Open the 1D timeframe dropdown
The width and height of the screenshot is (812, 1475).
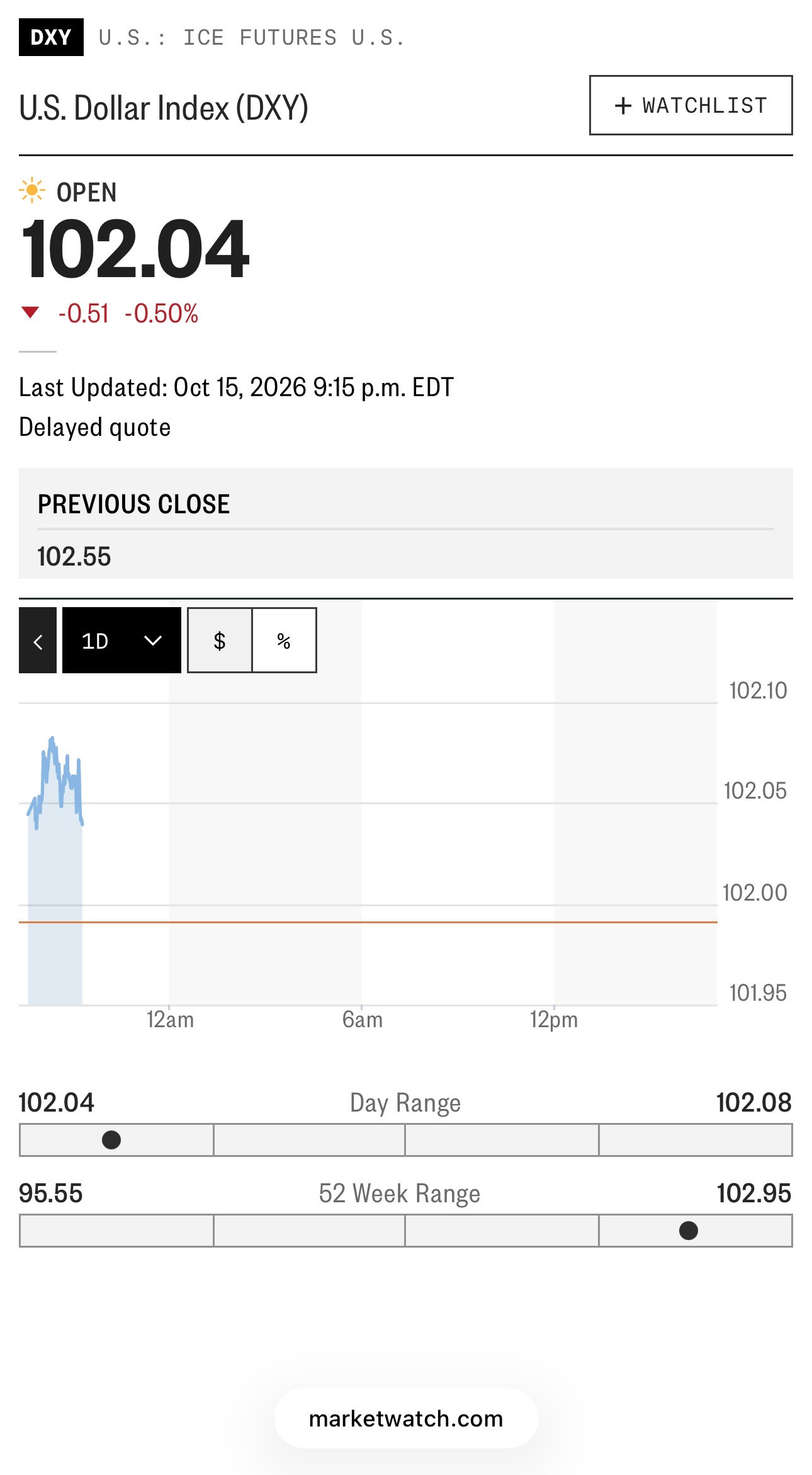[x=121, y=641]
